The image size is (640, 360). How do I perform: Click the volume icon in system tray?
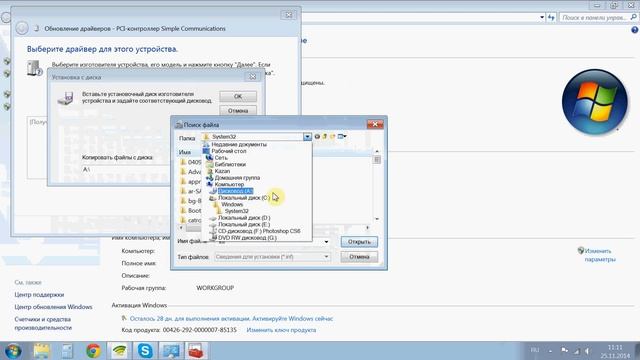click(588, 351)
